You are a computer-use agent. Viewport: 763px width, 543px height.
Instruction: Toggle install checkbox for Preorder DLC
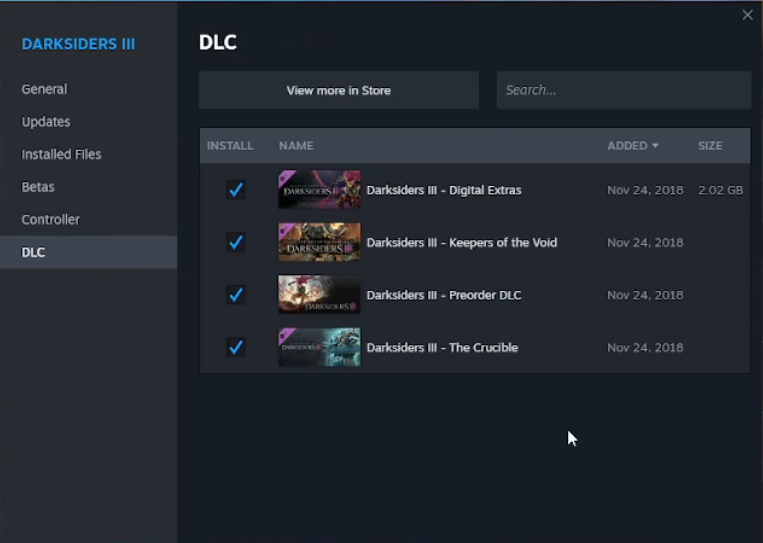point(236,295)
